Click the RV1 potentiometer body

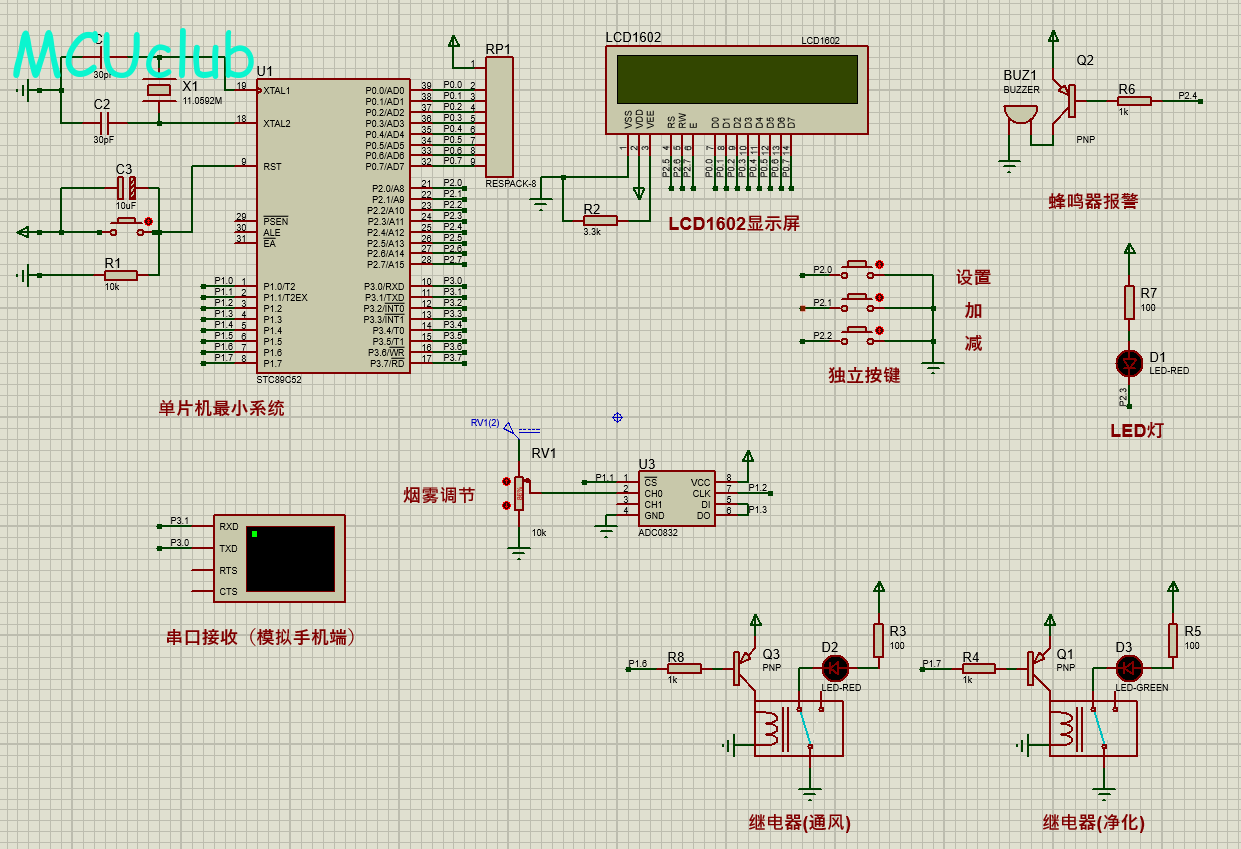coord(518,493)
